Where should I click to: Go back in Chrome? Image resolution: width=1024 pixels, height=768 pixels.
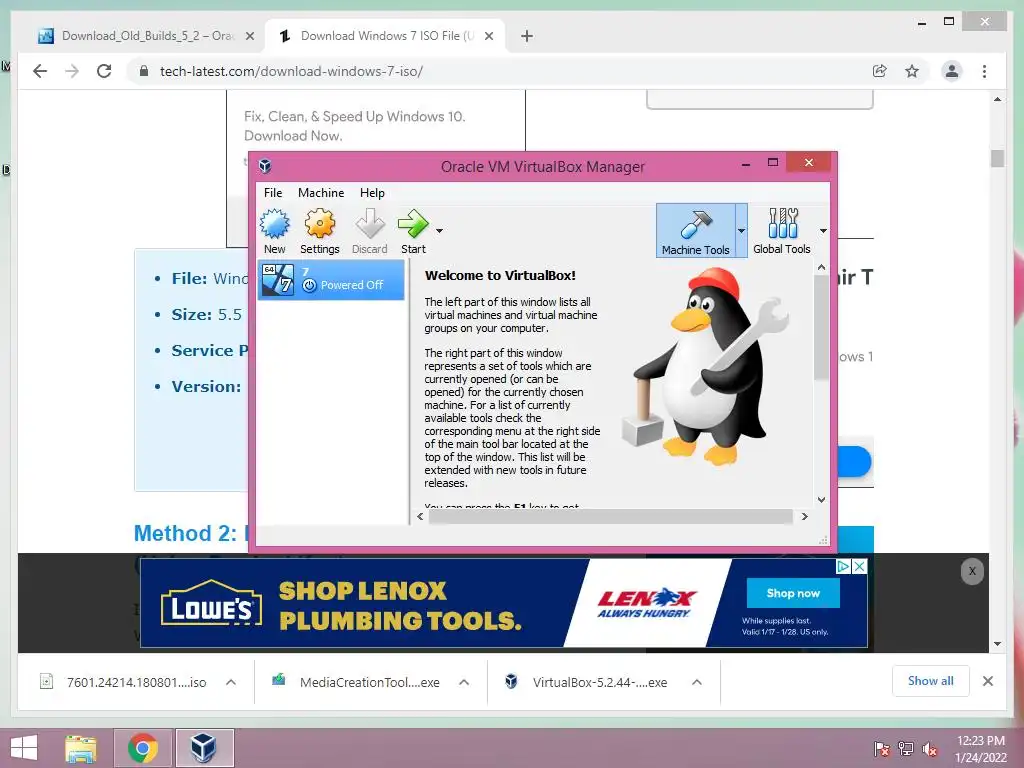click(x=40, y=71)
